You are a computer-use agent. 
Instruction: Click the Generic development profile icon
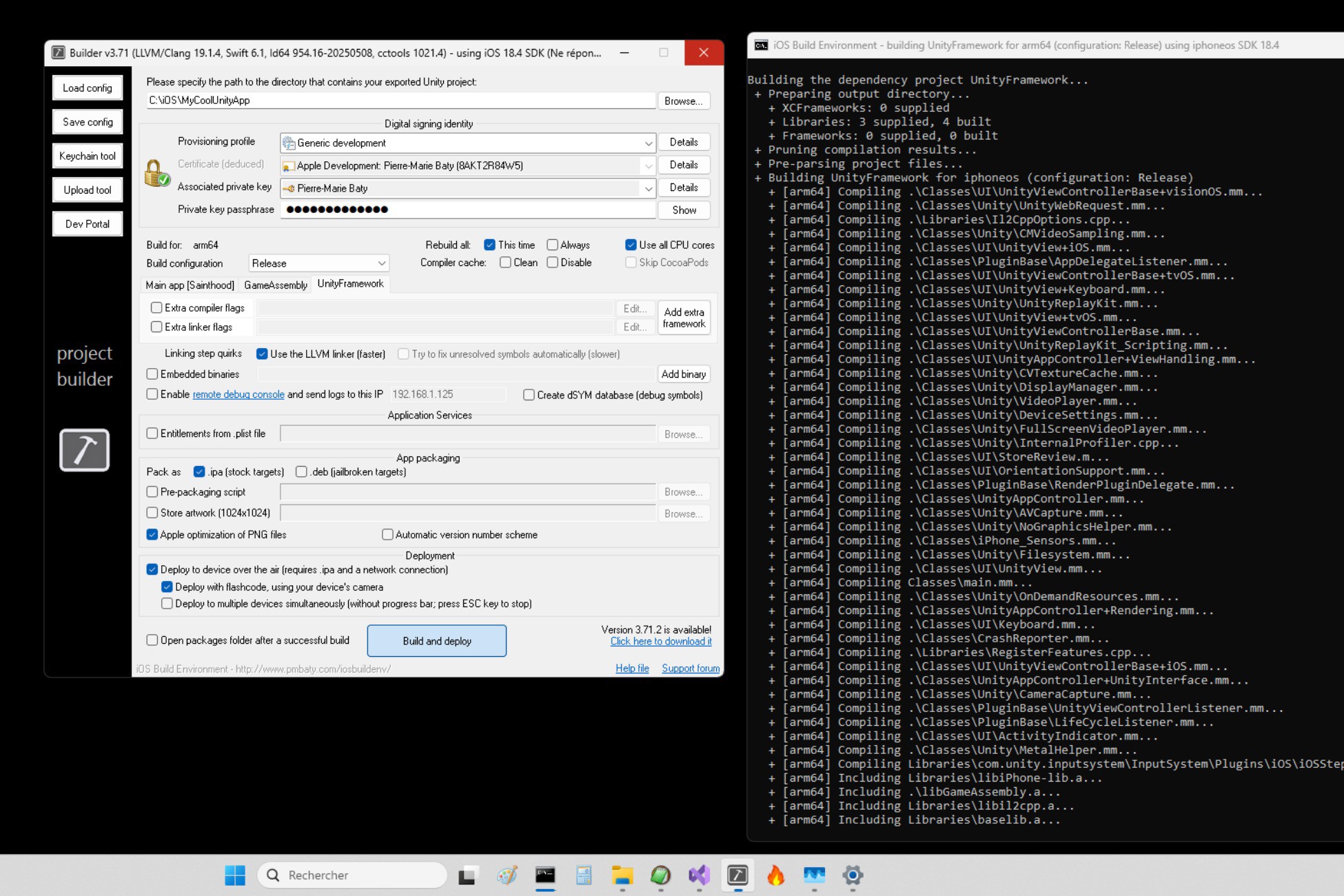click(x=289, y=143)
